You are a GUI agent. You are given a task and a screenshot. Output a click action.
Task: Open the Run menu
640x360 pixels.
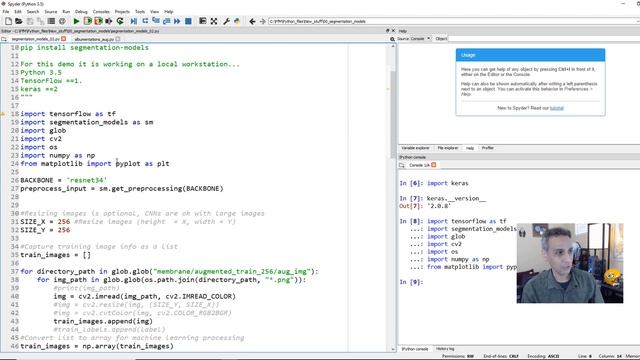(66, 11)
